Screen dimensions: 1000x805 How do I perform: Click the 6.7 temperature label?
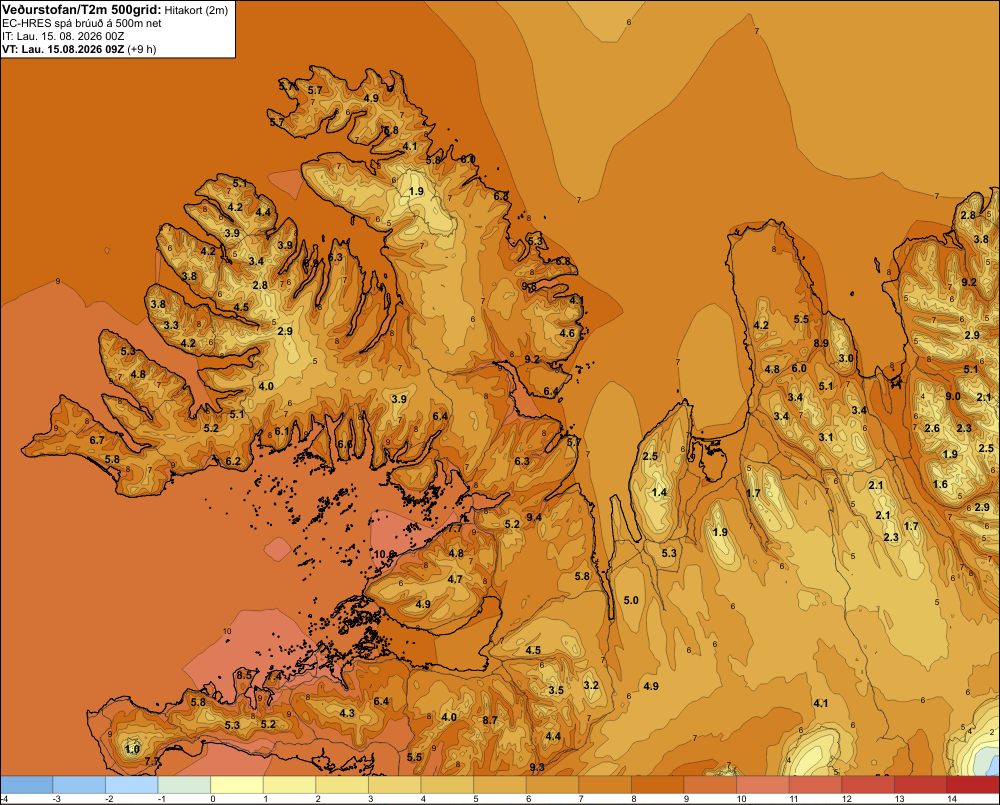(97, 440)
